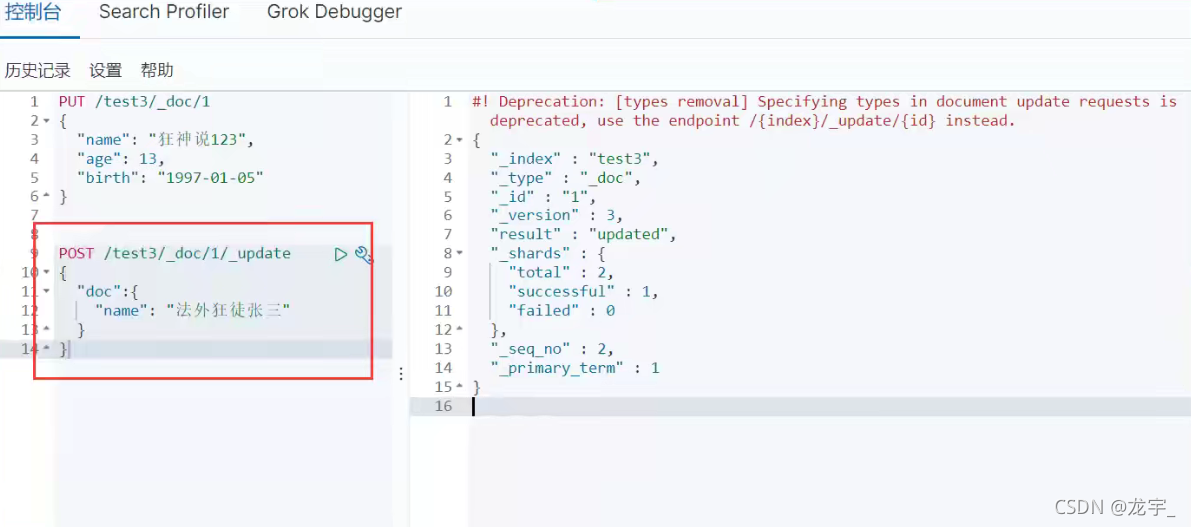
Task: Click "successful" : 1 in the response
Action: [584, 292]
